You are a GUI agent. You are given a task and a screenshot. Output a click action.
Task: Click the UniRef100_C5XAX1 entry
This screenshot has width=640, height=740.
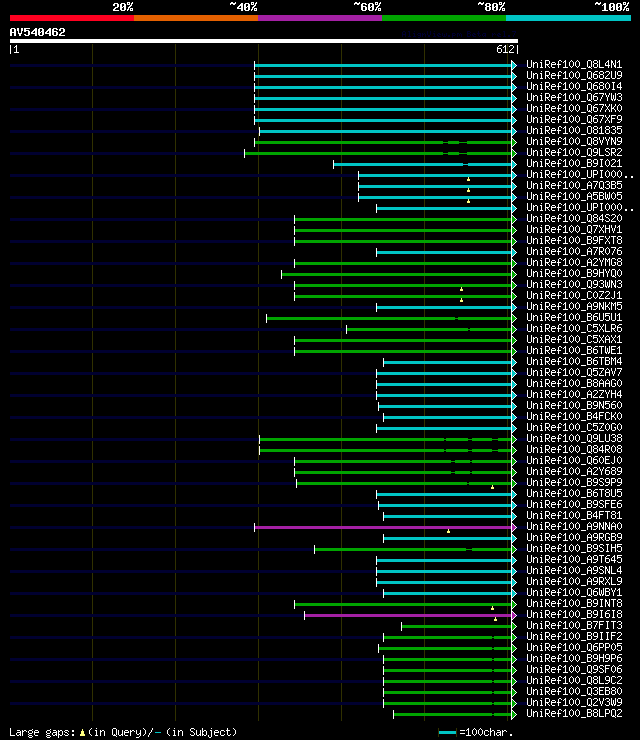click(574, 339)
